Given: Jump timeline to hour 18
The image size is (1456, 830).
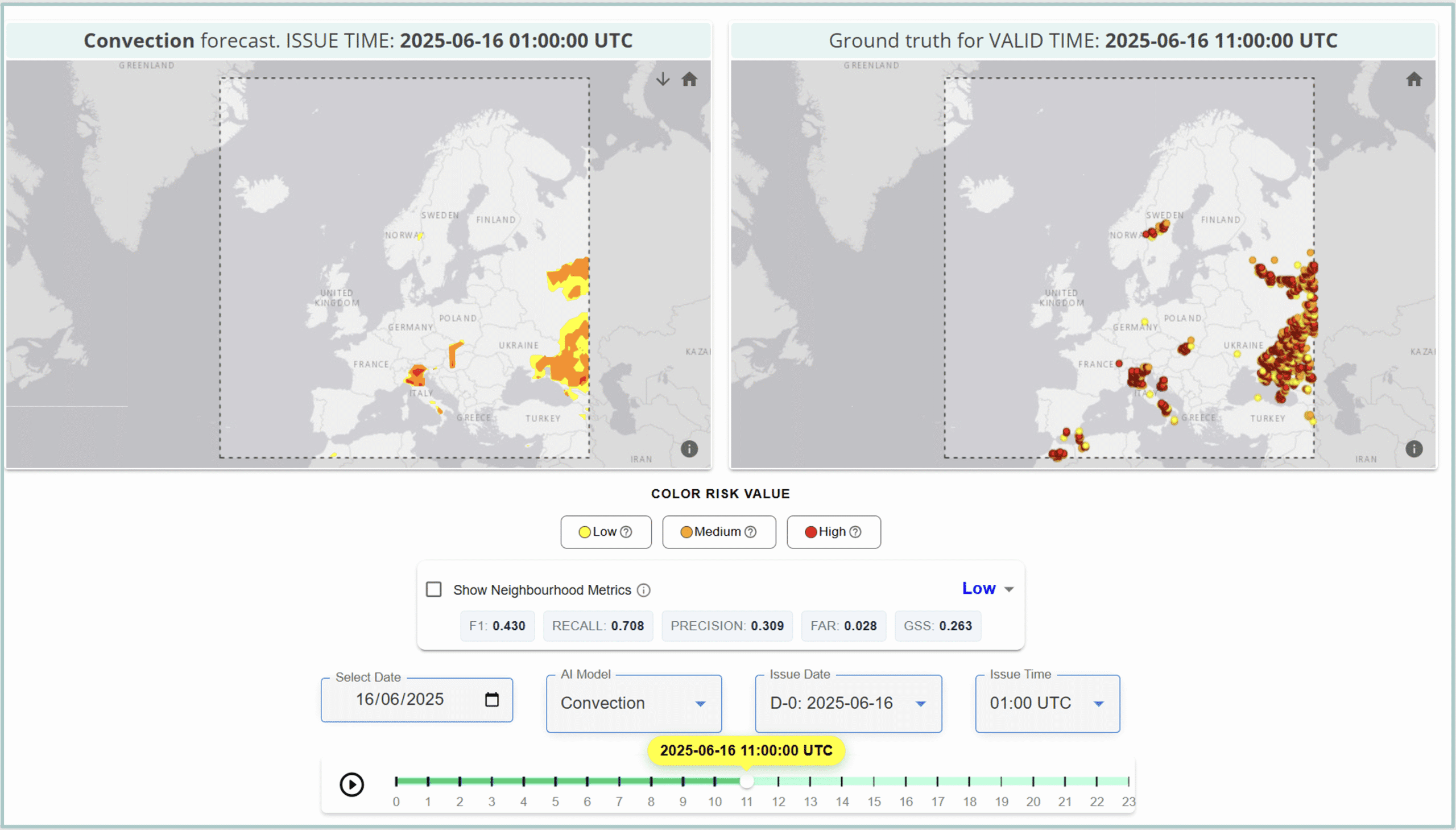Looking at the screenshot, I should pyautogui.click(x=969, y=782).
